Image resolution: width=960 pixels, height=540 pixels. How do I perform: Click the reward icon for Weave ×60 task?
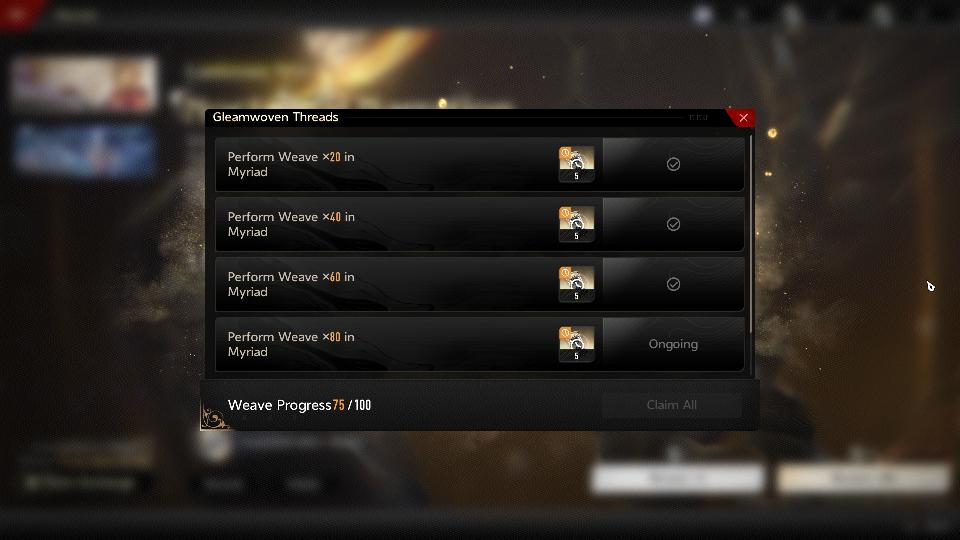pos(576,284)
